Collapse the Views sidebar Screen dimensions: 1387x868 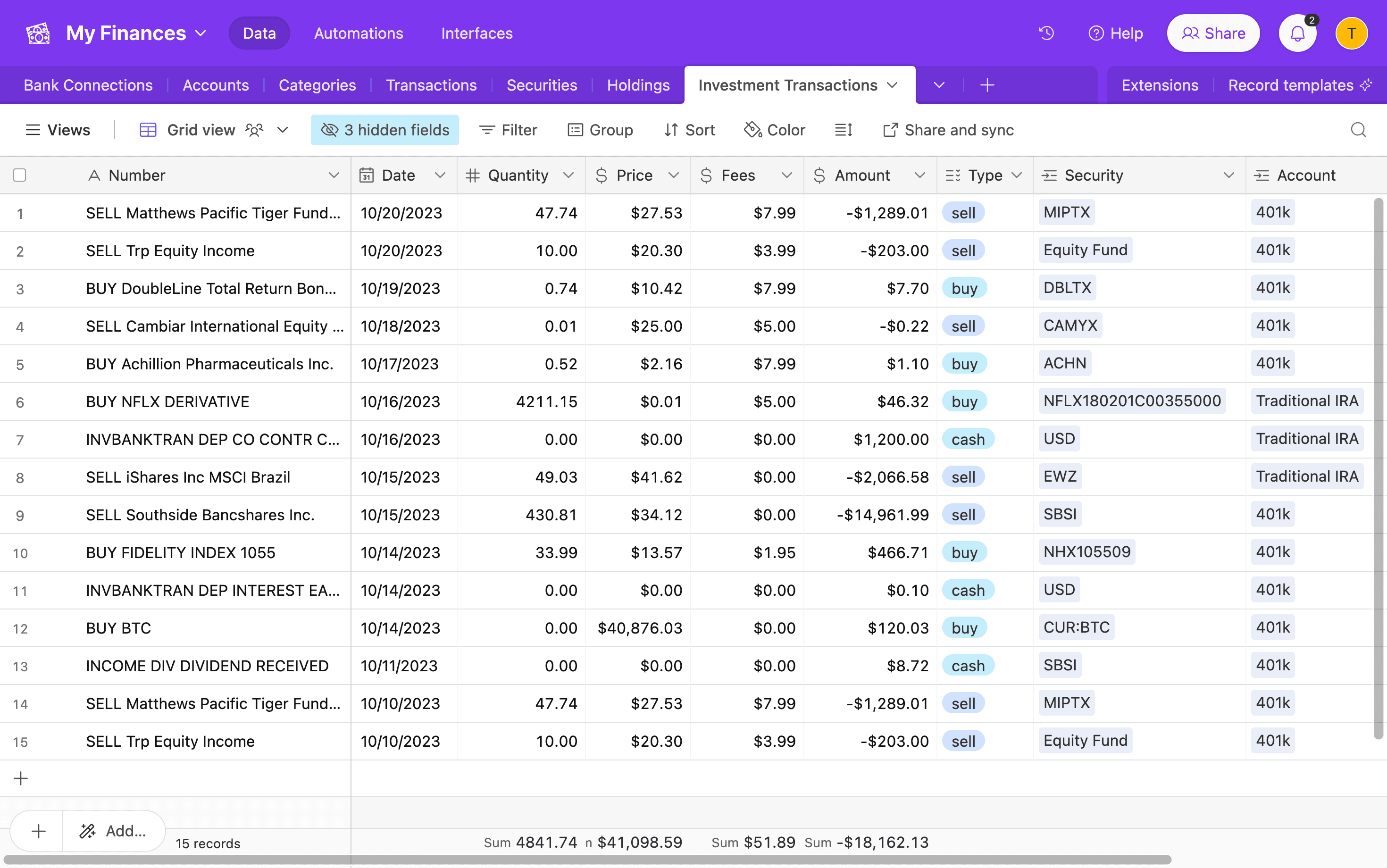coord(58,130)
